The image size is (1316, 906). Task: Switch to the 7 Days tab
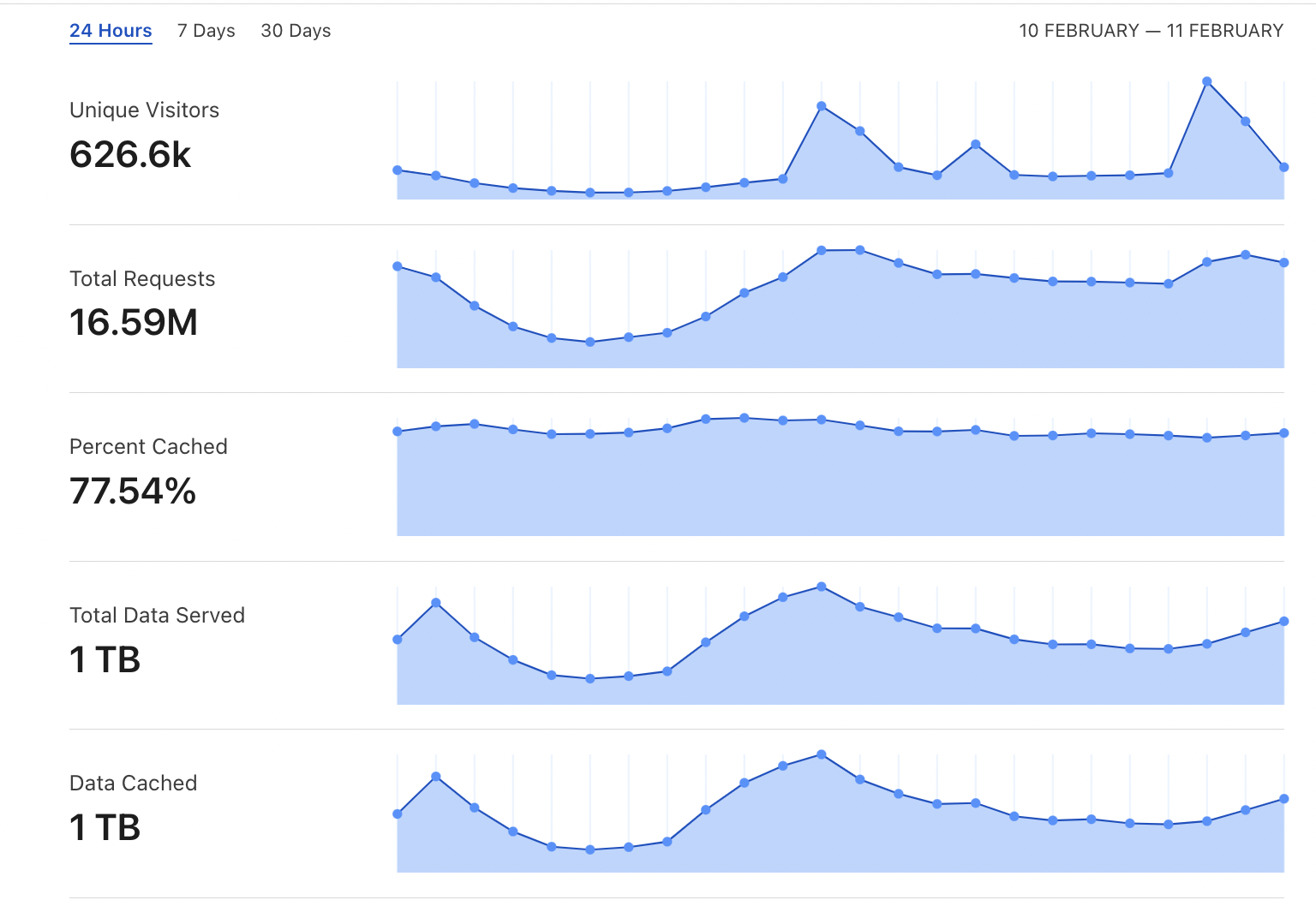[206, 31]
